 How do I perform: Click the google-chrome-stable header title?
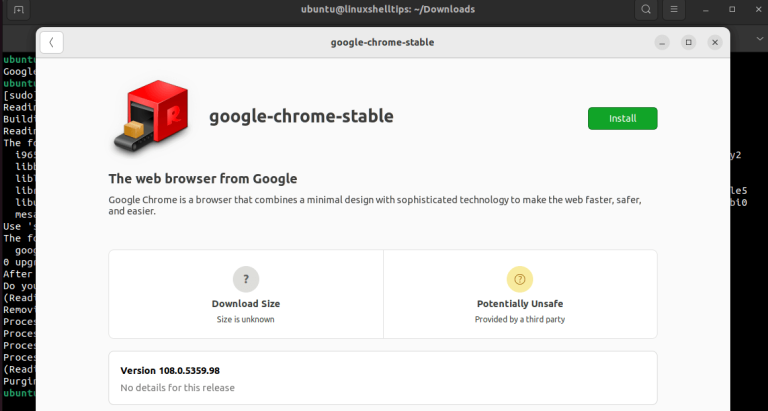(x=382, y=42)
